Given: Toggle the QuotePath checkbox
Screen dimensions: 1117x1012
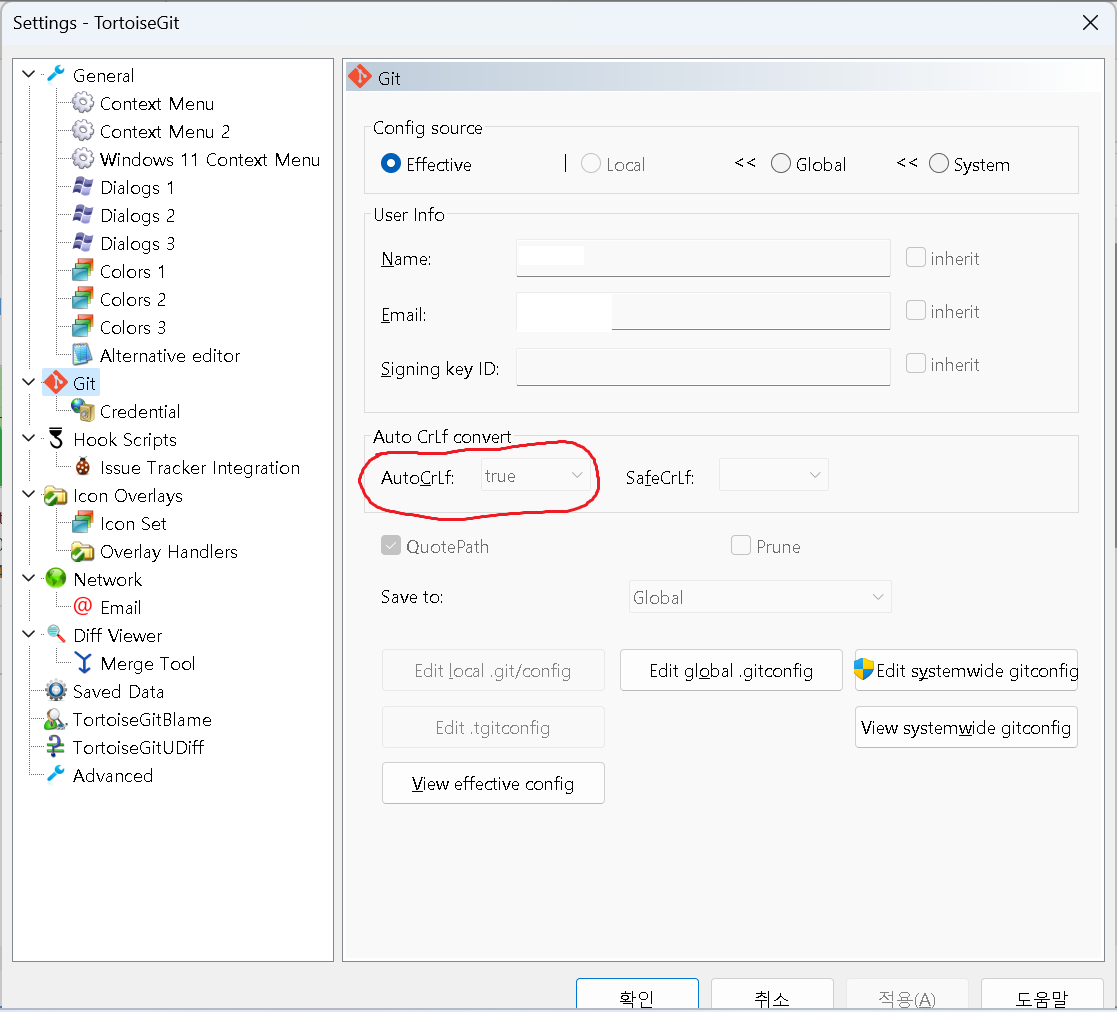Looking at the screenshot, I should [x=391, y=546].
